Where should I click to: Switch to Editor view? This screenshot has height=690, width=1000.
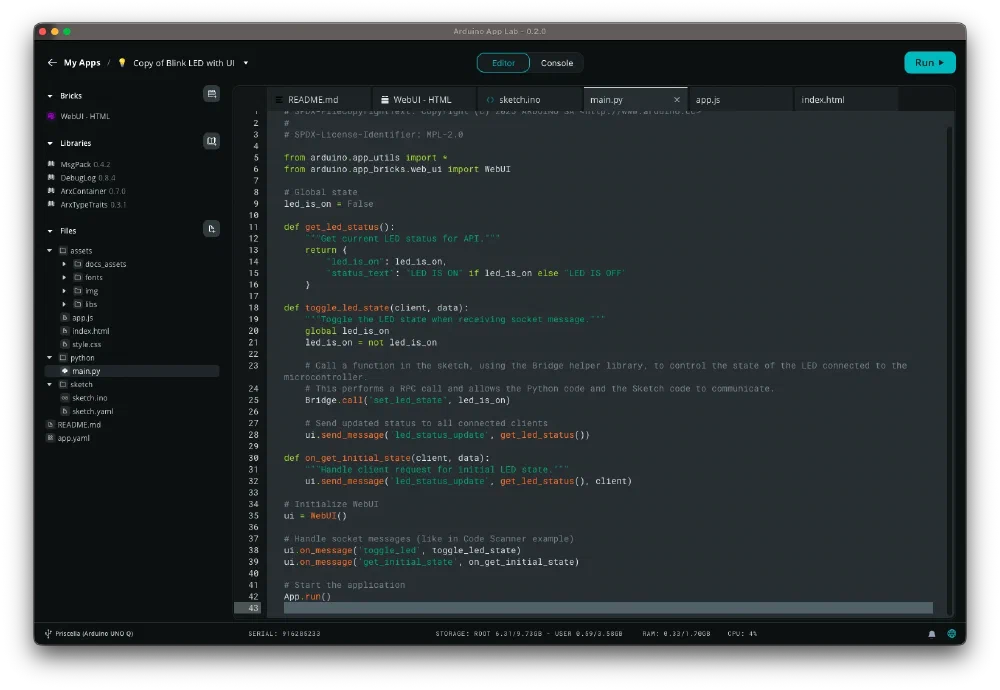pos(503,63)
